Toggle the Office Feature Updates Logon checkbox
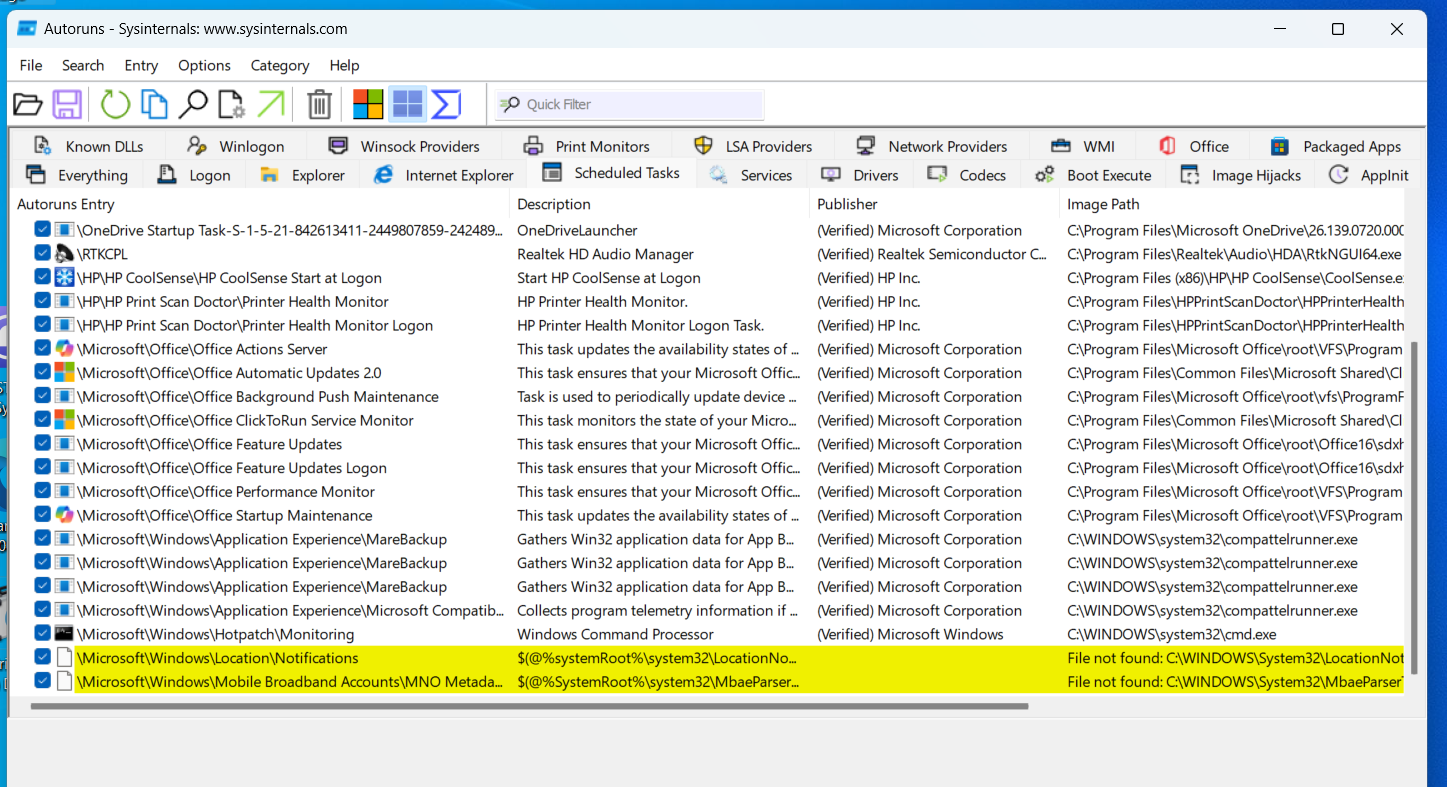 (42, 468)
